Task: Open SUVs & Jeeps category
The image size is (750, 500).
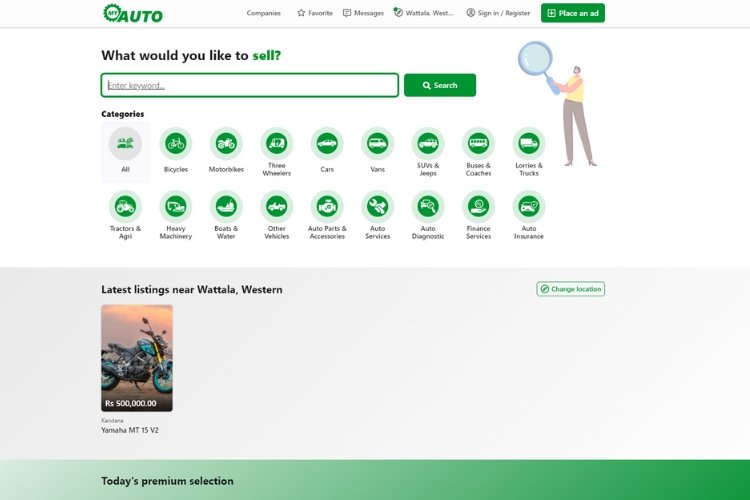Action: [x=428, y=144]
